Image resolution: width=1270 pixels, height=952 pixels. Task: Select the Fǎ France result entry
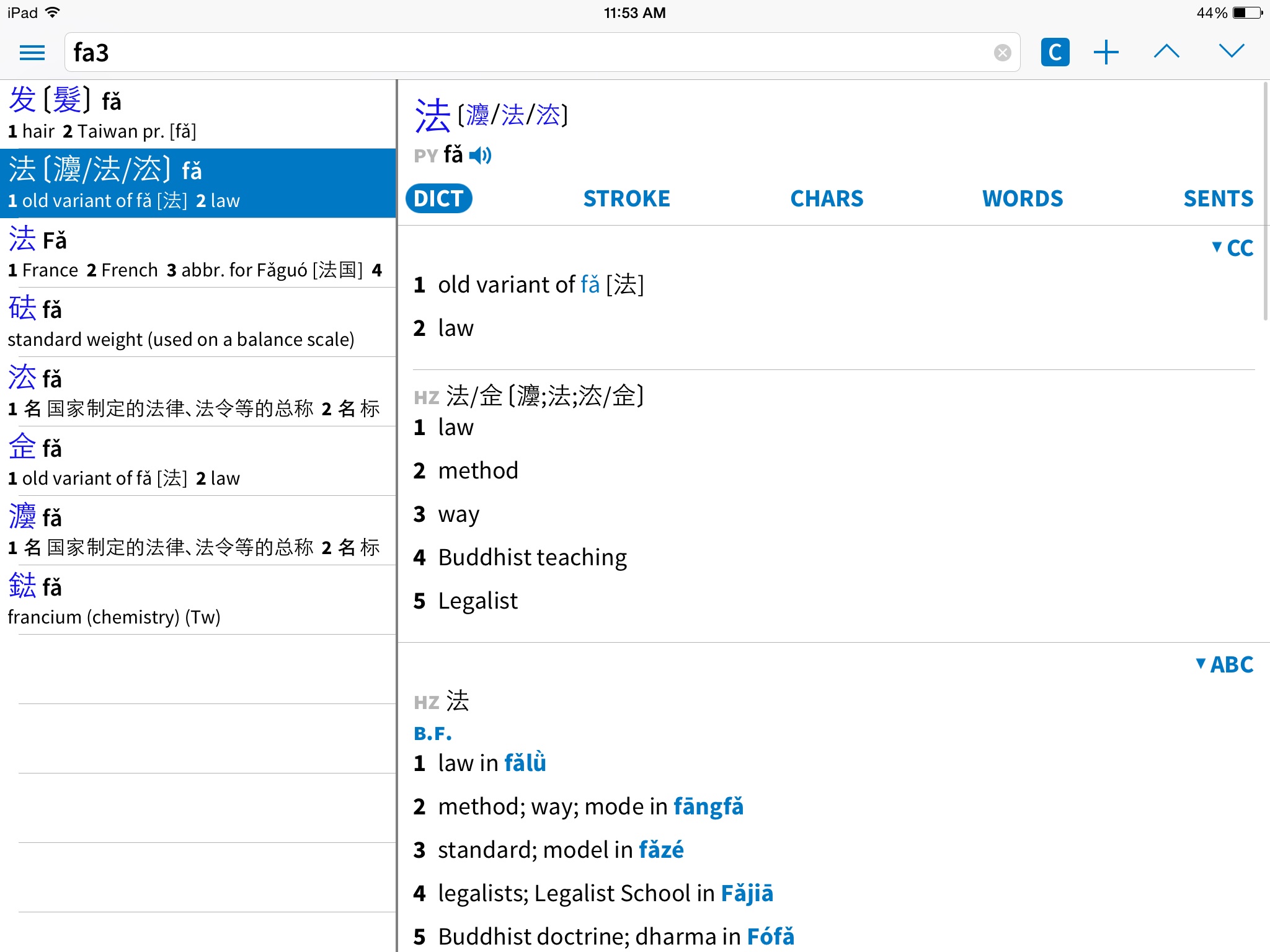pyautogui.click(x=197, y=253)
